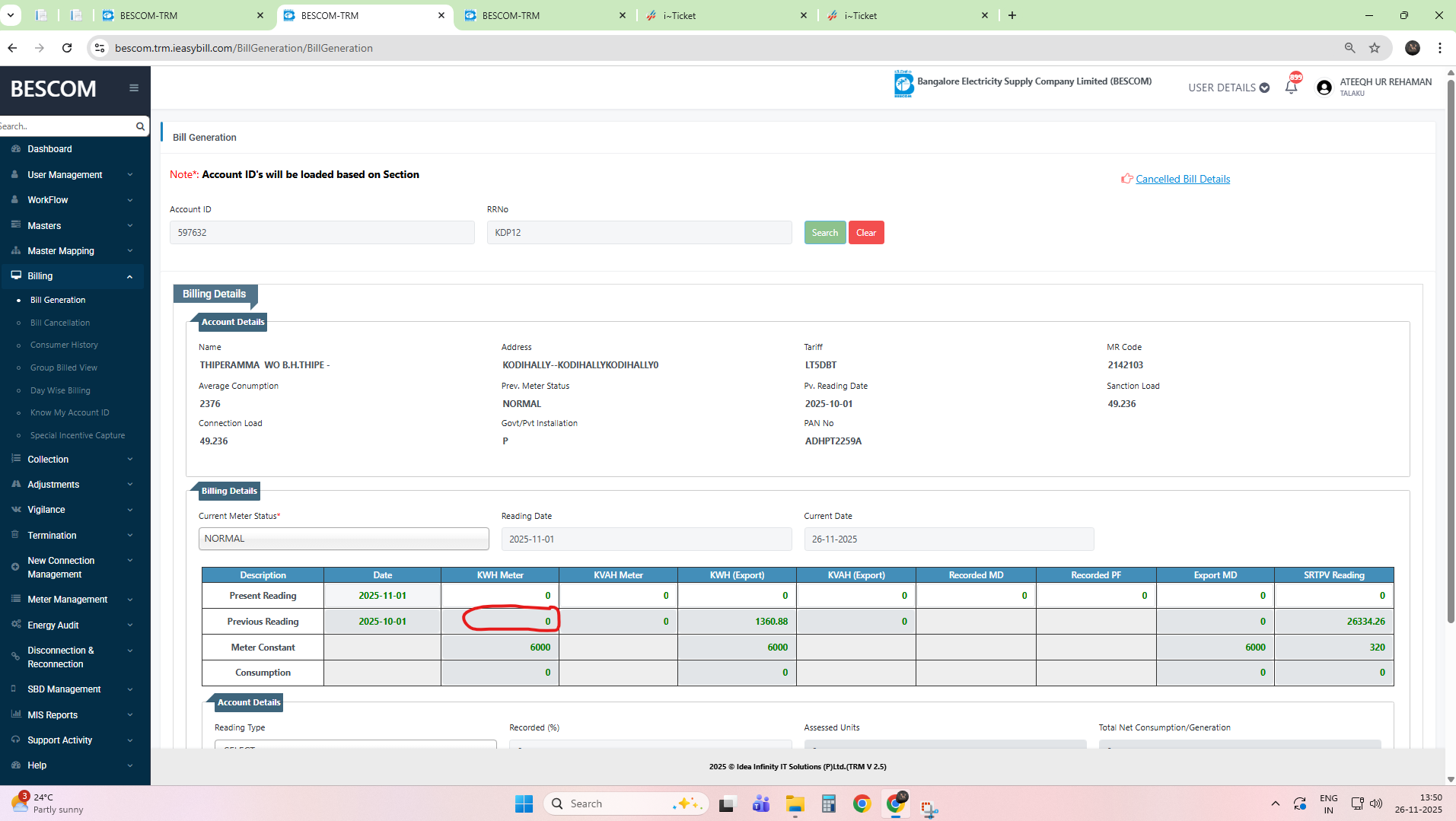Click the hamburger menu icon beside BESCOM
Screen dimensions: 1456x821
coord(134,88)
